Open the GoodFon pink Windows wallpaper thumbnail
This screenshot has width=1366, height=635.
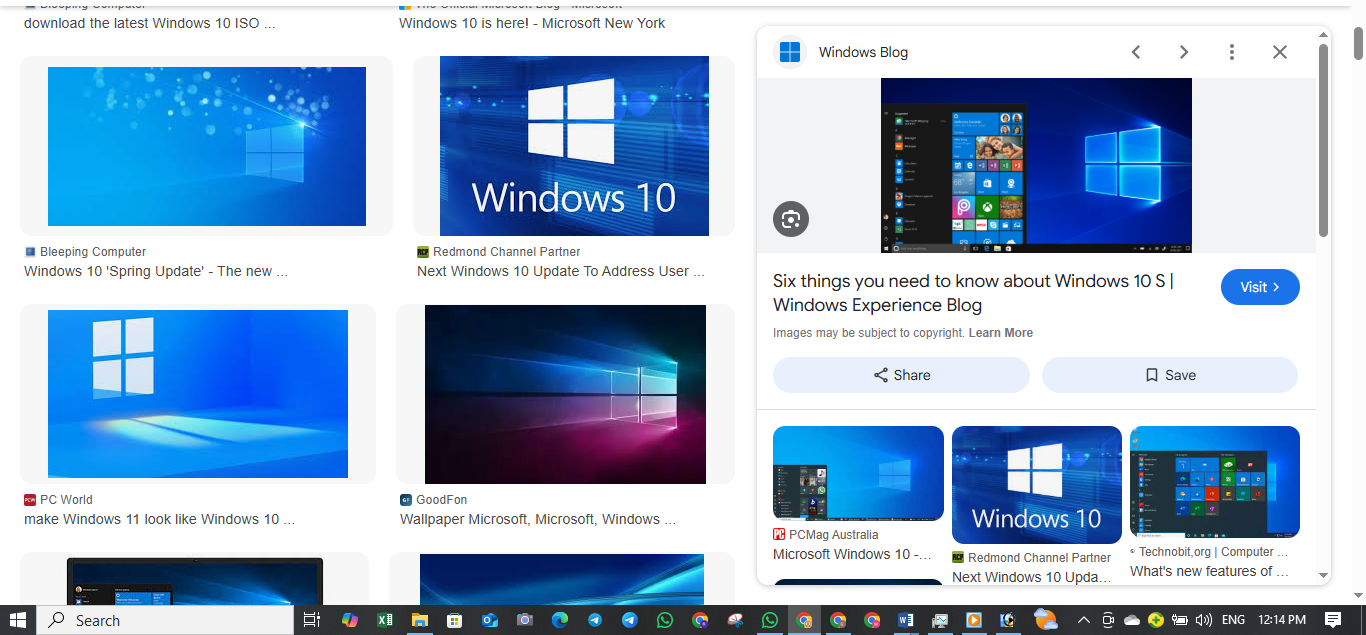[565, 394]
